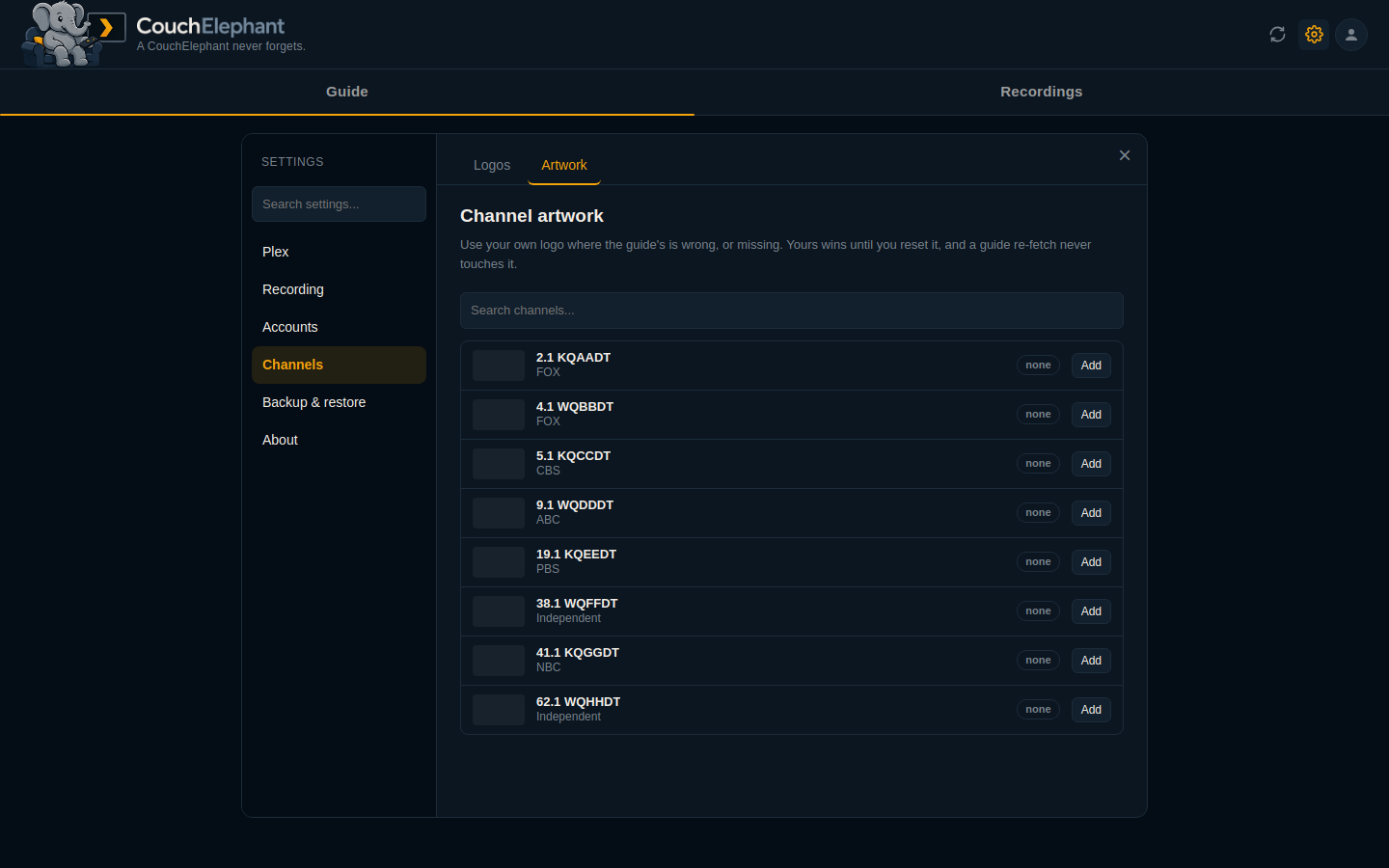Add artwork for 4.1 WQBBDT
The image size is (1389, 868).
pyautogui.click(x=1091, y=415)
